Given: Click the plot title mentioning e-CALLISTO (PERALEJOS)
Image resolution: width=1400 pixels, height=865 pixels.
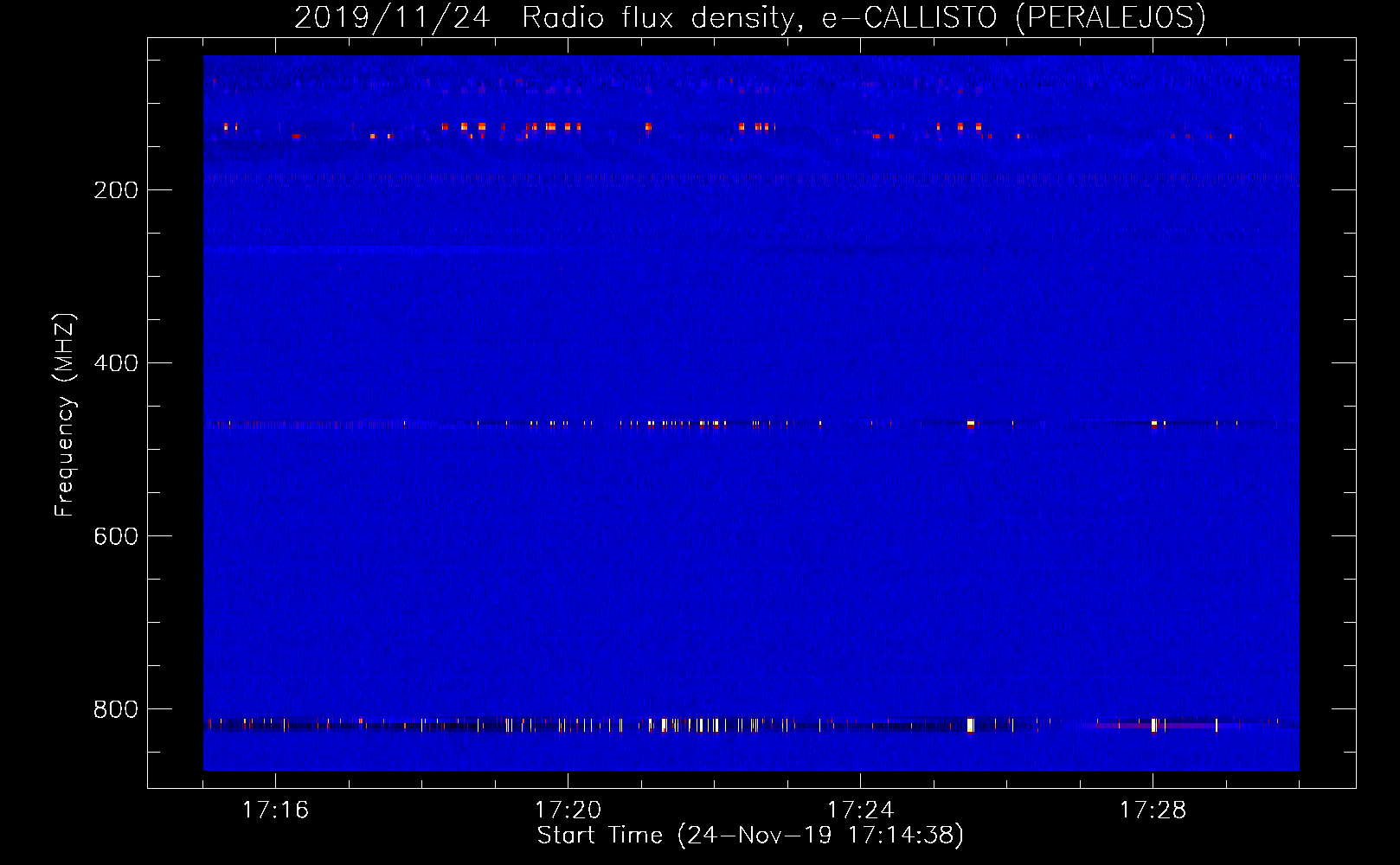Looking at the screenshot, I should coord(749,17).
